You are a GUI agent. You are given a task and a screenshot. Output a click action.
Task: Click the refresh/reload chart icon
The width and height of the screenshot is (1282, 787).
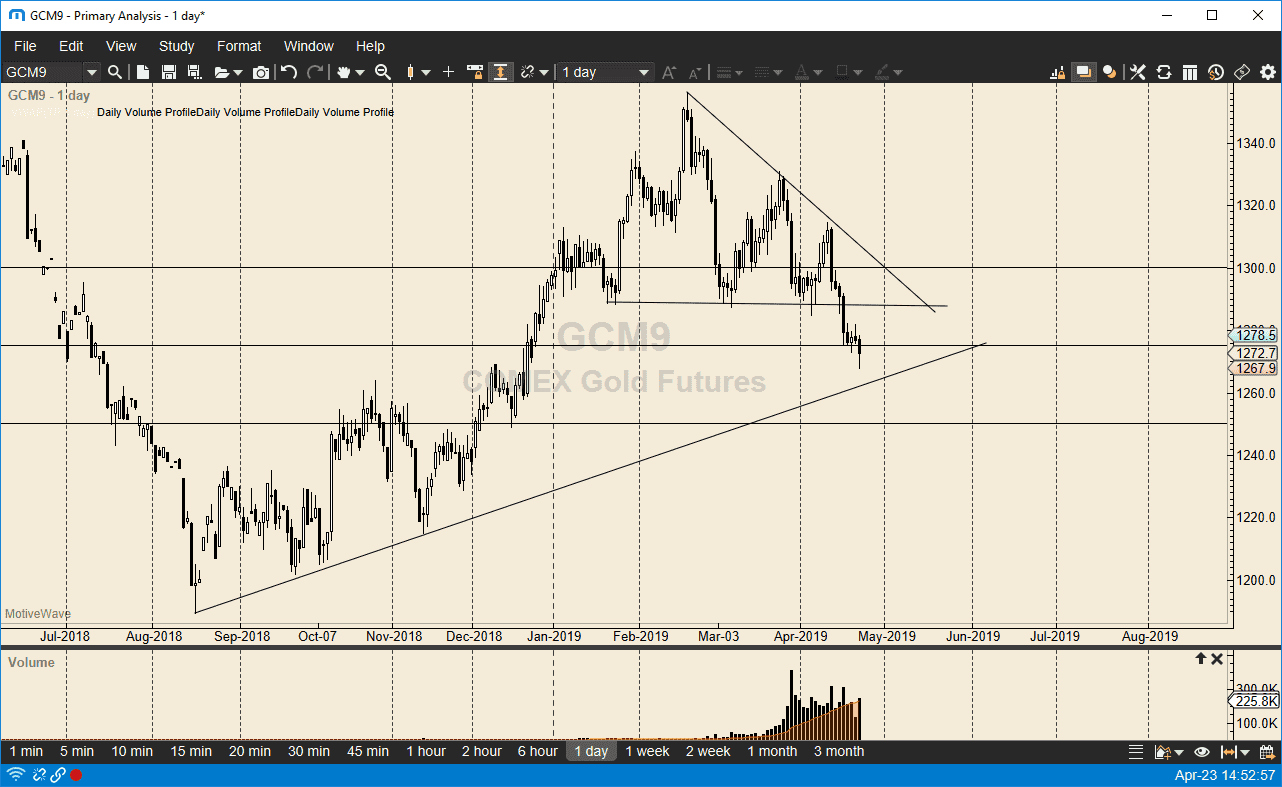[1163, 72]
